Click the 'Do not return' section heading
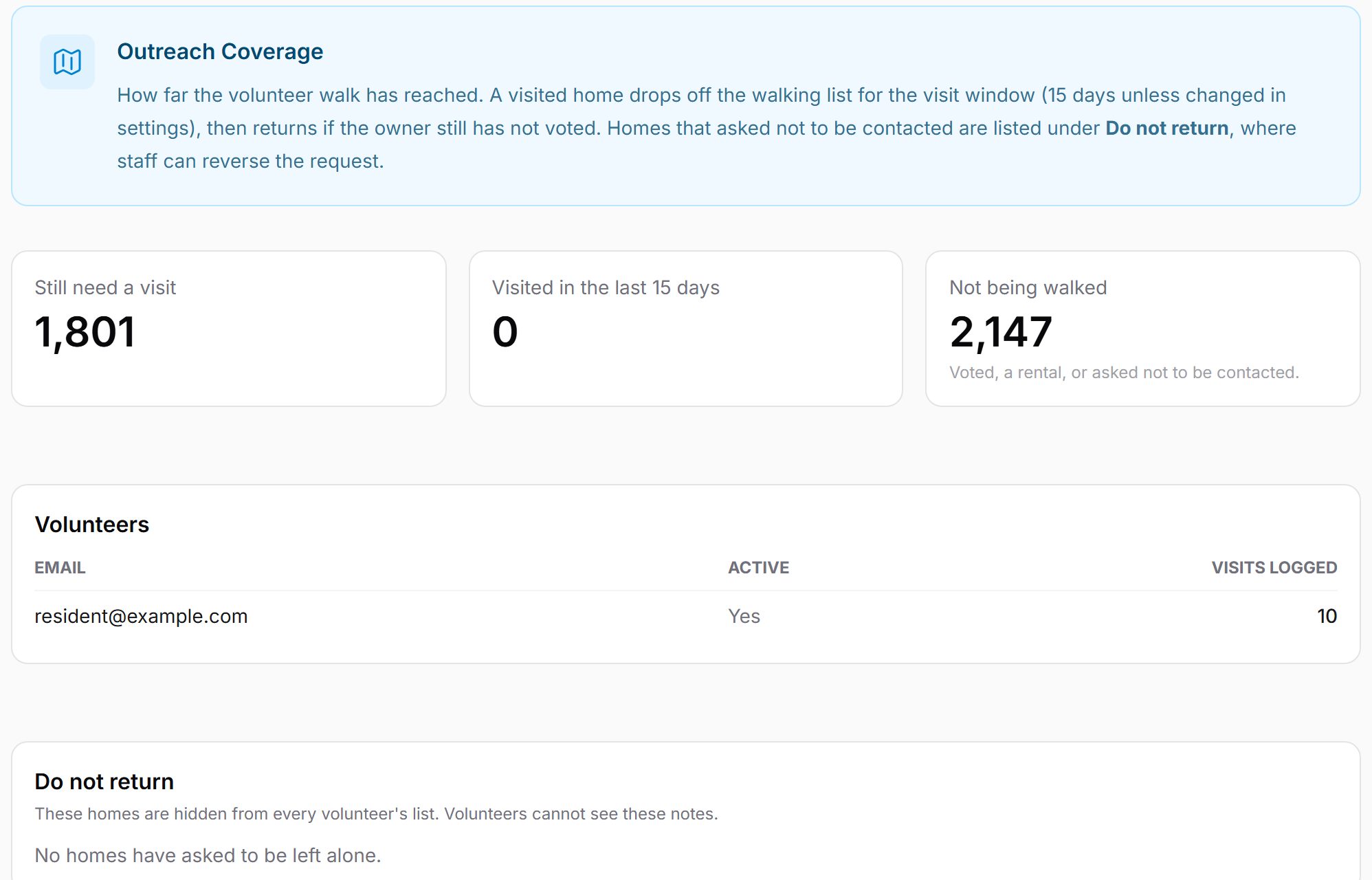This screenshot has width=1372, height=880. click(x=104, y=782)
